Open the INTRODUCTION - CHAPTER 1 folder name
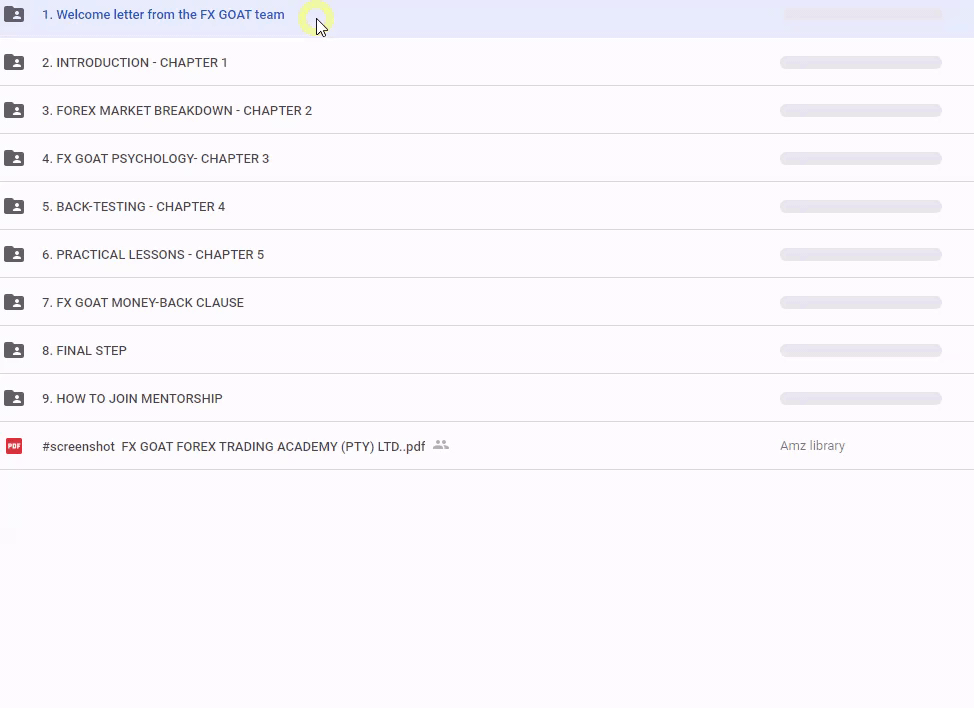 [135, 63]
